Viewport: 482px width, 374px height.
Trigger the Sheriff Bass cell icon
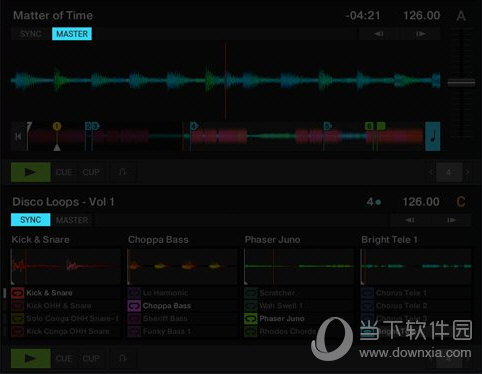pos(134,319)
